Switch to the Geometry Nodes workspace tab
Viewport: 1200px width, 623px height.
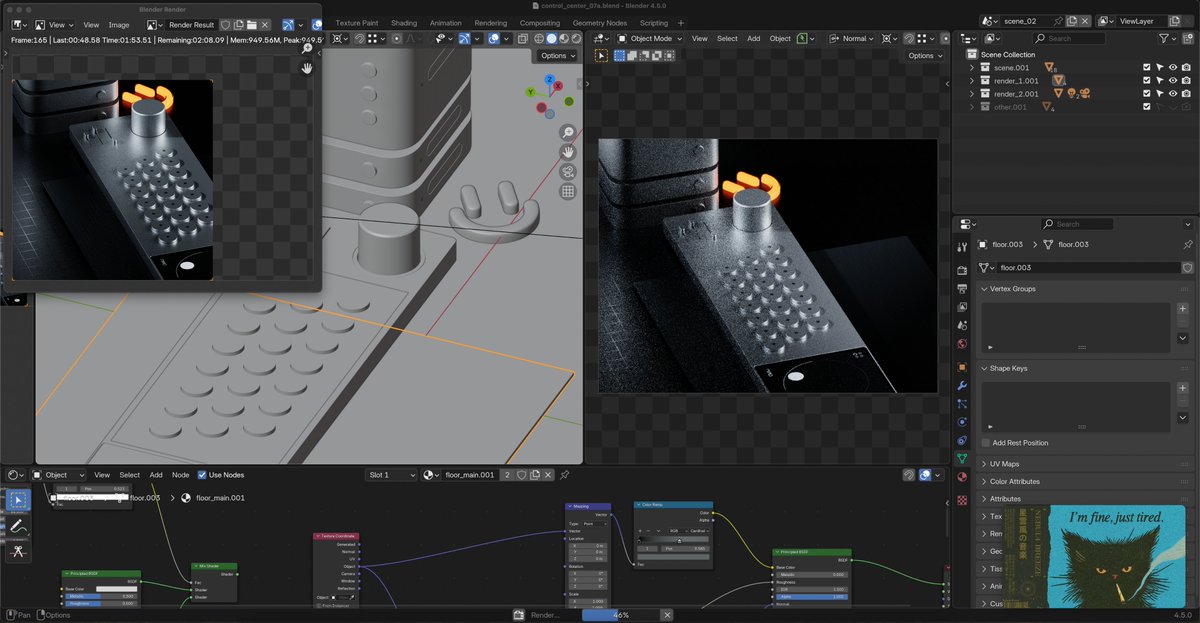pos(600,23)
